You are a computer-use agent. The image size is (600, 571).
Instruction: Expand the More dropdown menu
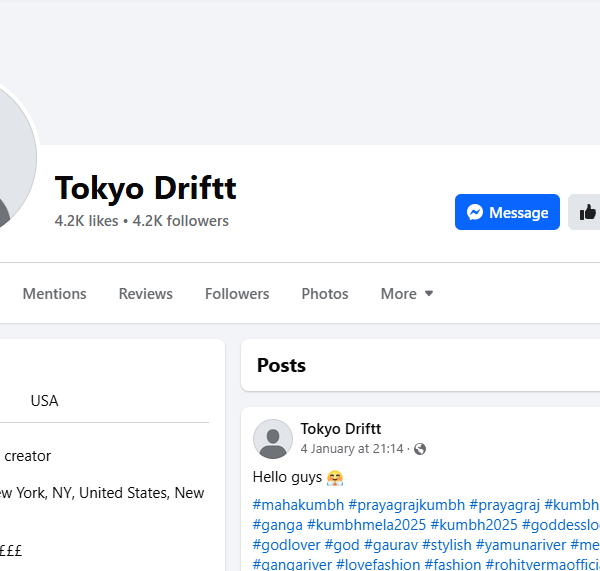point(407,294)
